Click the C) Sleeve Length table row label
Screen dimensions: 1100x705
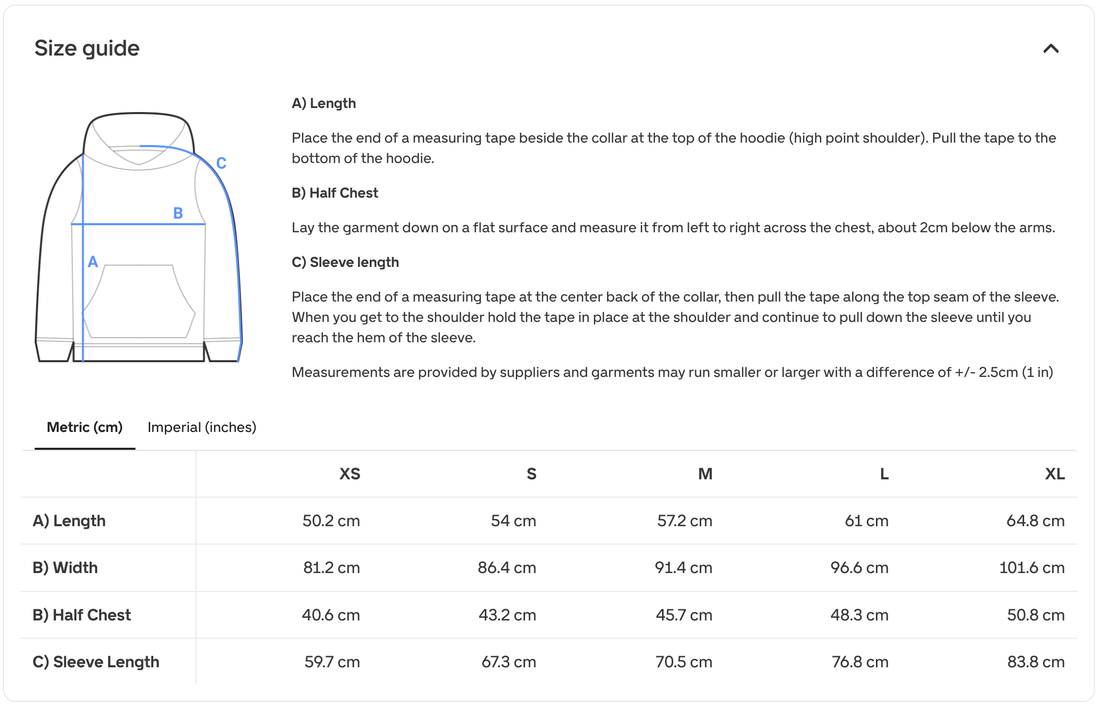point(96,662)
